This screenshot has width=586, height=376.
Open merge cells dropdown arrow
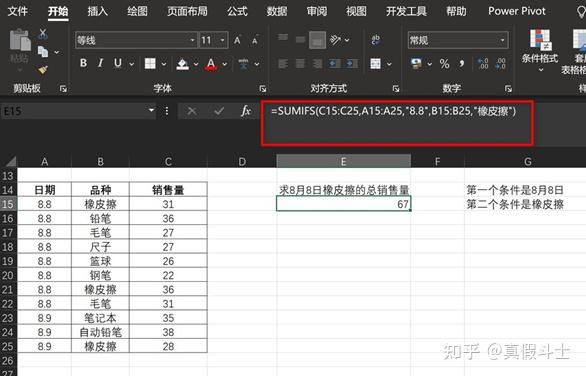[389, 64]
